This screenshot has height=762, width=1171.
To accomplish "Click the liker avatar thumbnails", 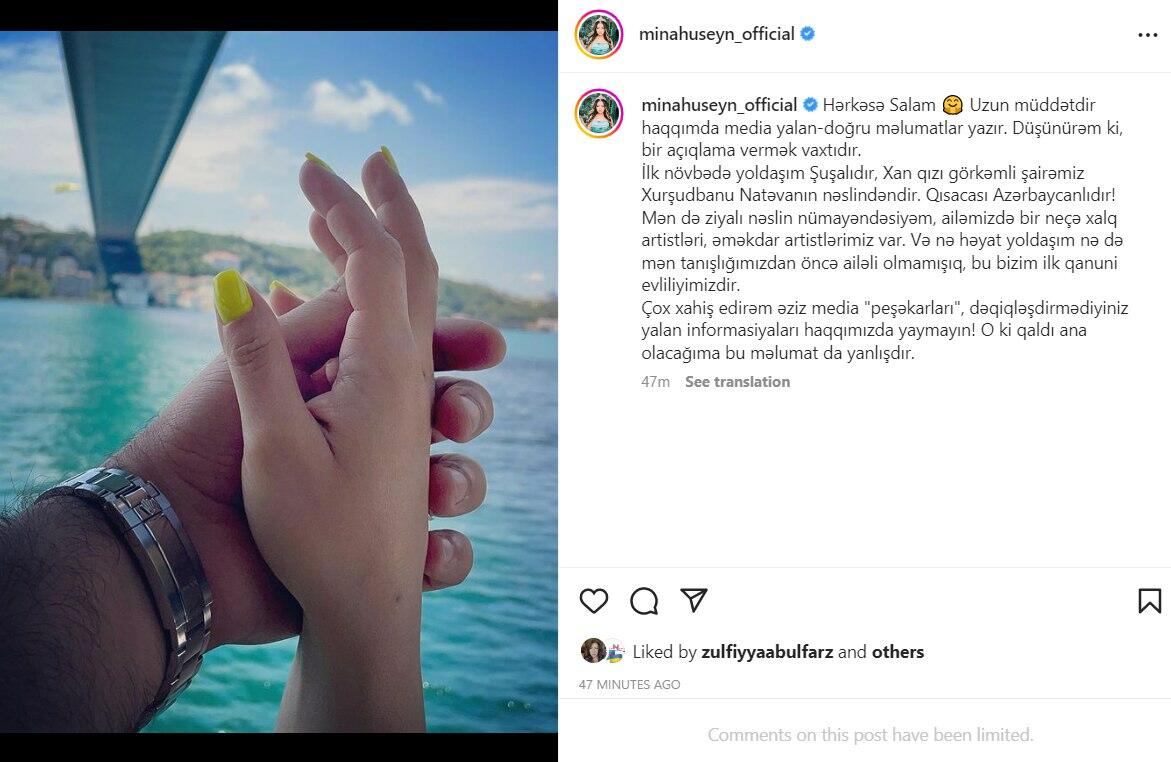I will [603, 651].
